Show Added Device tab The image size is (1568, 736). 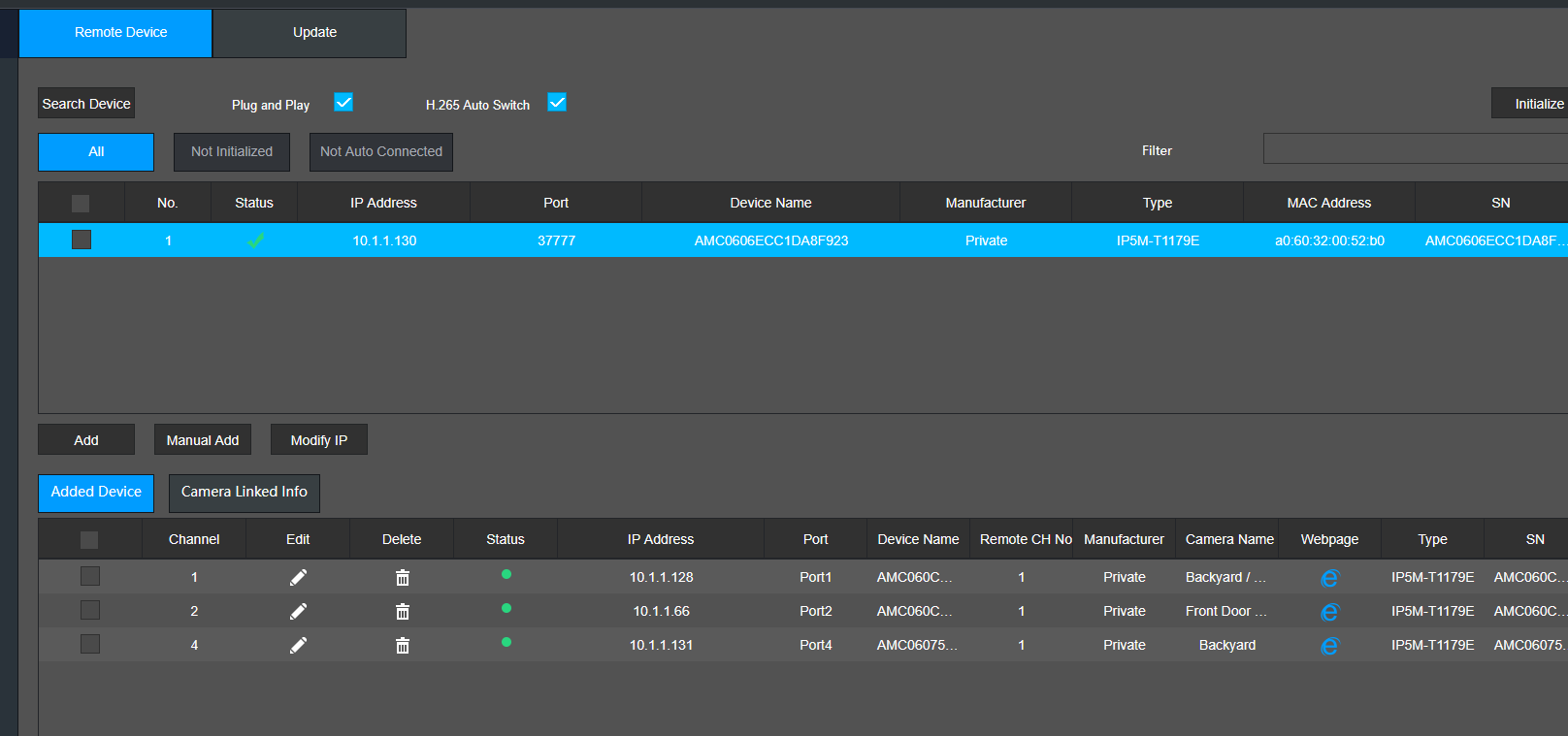point(96,493)
